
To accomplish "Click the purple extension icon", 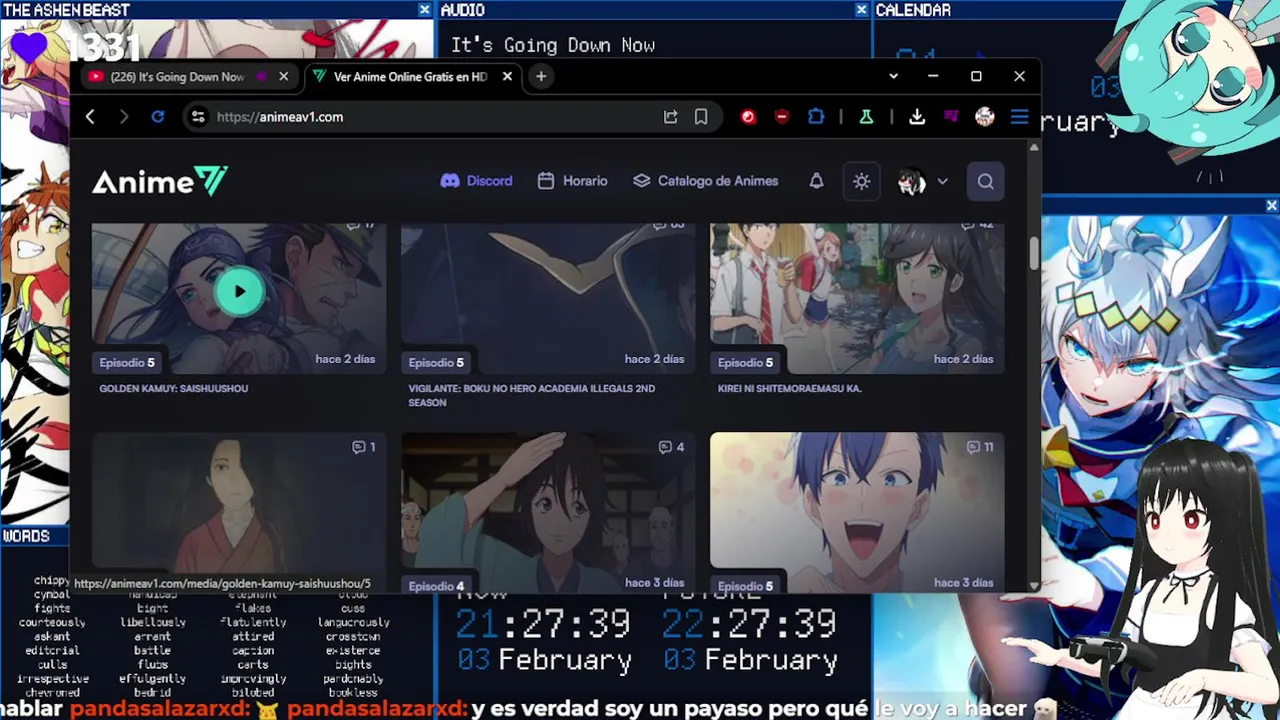I will point(951,117).
